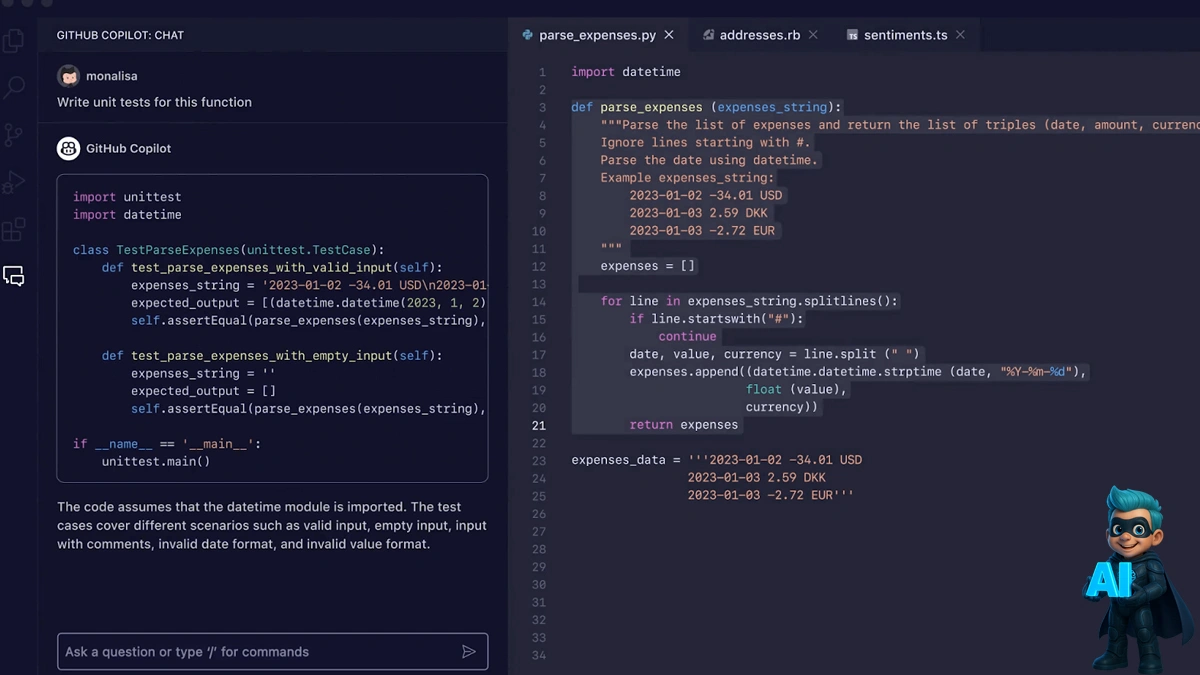The width and height of the screenshot is (1200, 675).
Task: Click 'continue' on editor line 16
Action: click(x=687, y=337)
